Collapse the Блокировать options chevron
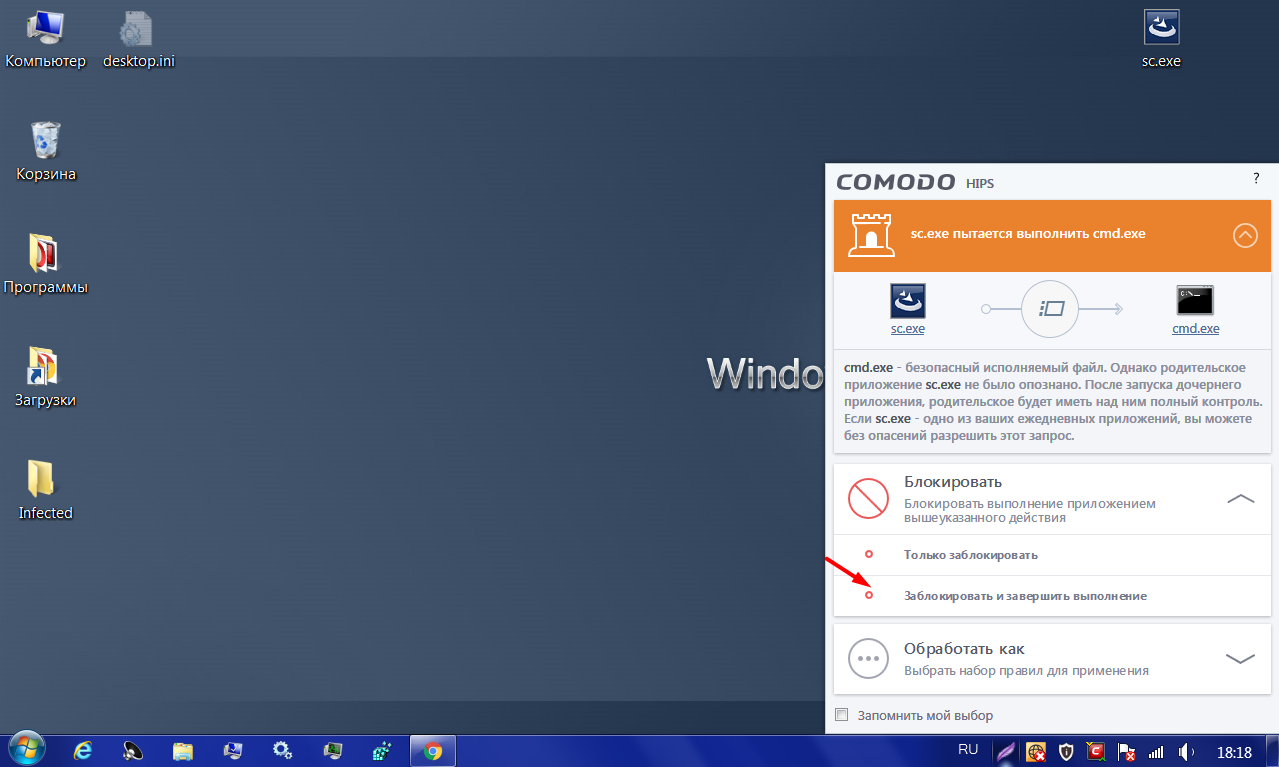The image size is (1279, 767). 1240,497
